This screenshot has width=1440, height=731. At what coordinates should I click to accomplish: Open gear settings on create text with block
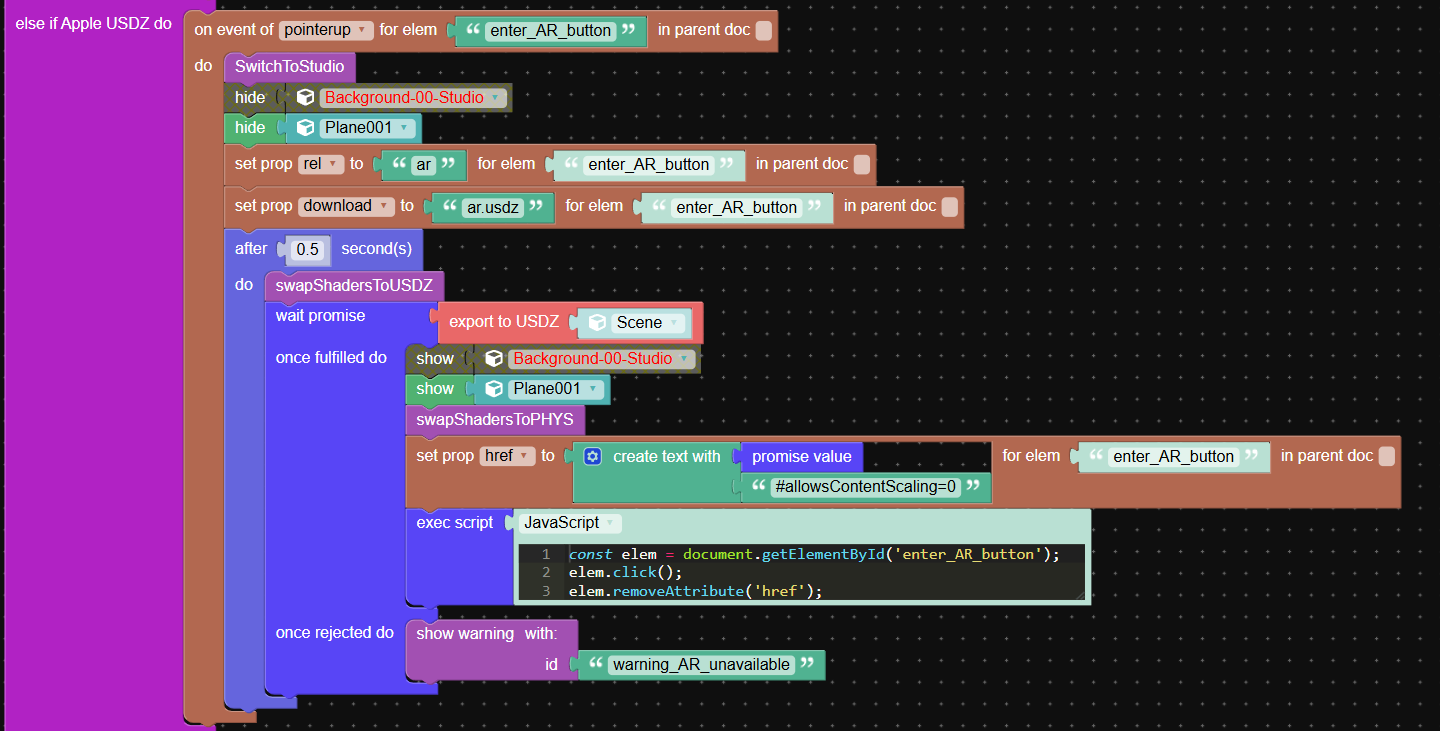click(593, 457)
